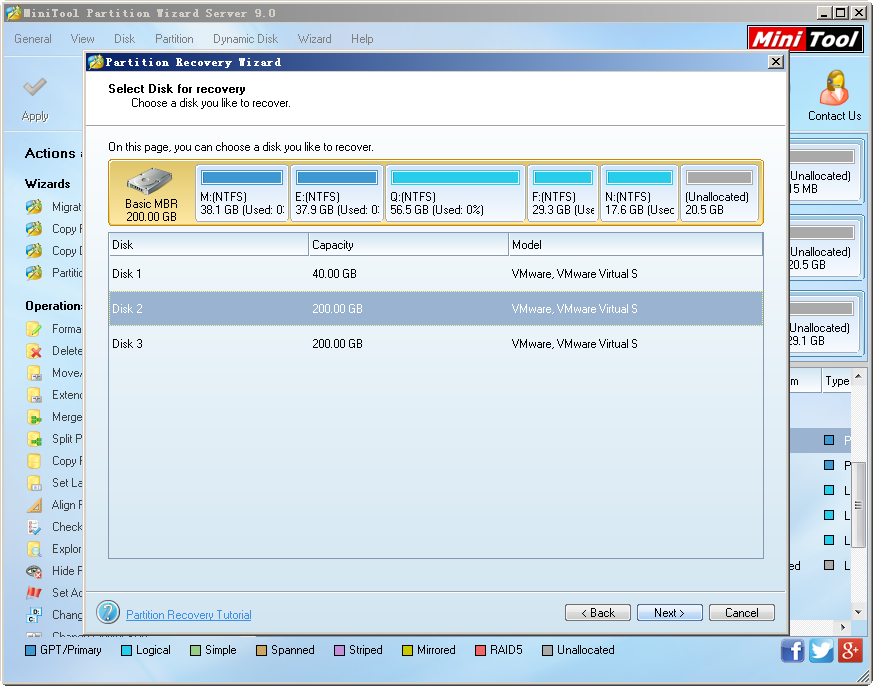The height and width of the screenshot is (686, 873).
Task: Click the Change drive letter icon
Action: tap(34, 615)
